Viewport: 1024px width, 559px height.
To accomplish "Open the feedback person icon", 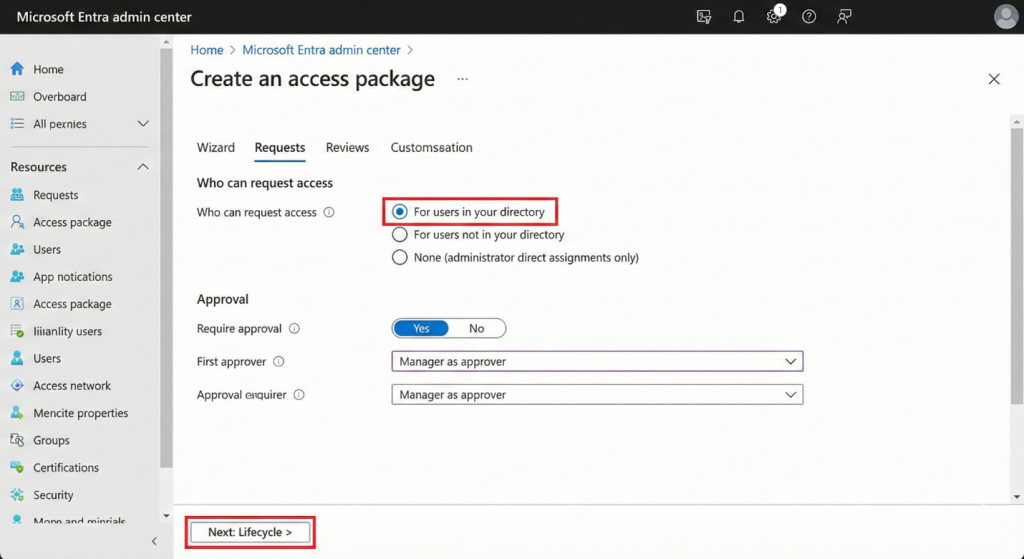I will coord(844,17).
